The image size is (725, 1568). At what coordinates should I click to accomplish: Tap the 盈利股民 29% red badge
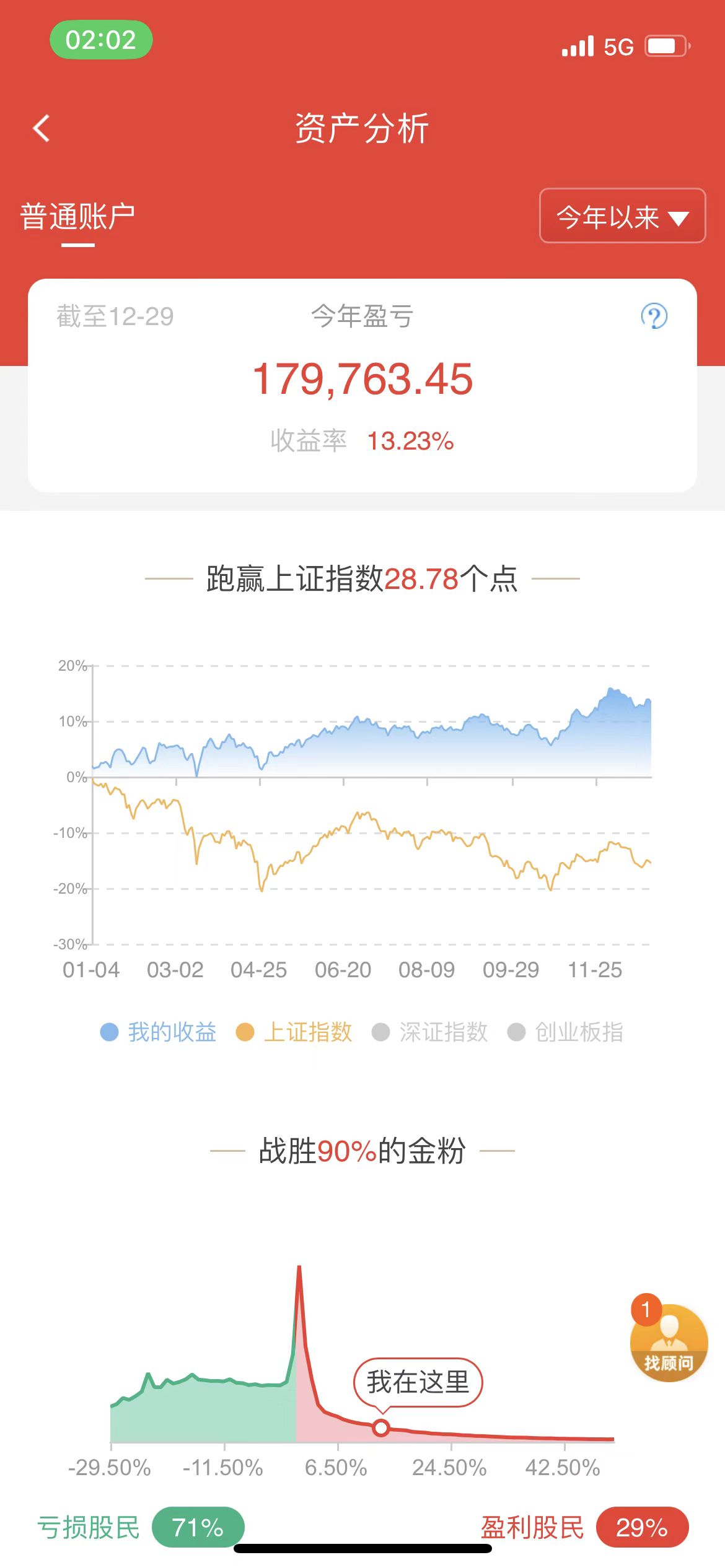pyautogui.click(x=642, y=1527)
